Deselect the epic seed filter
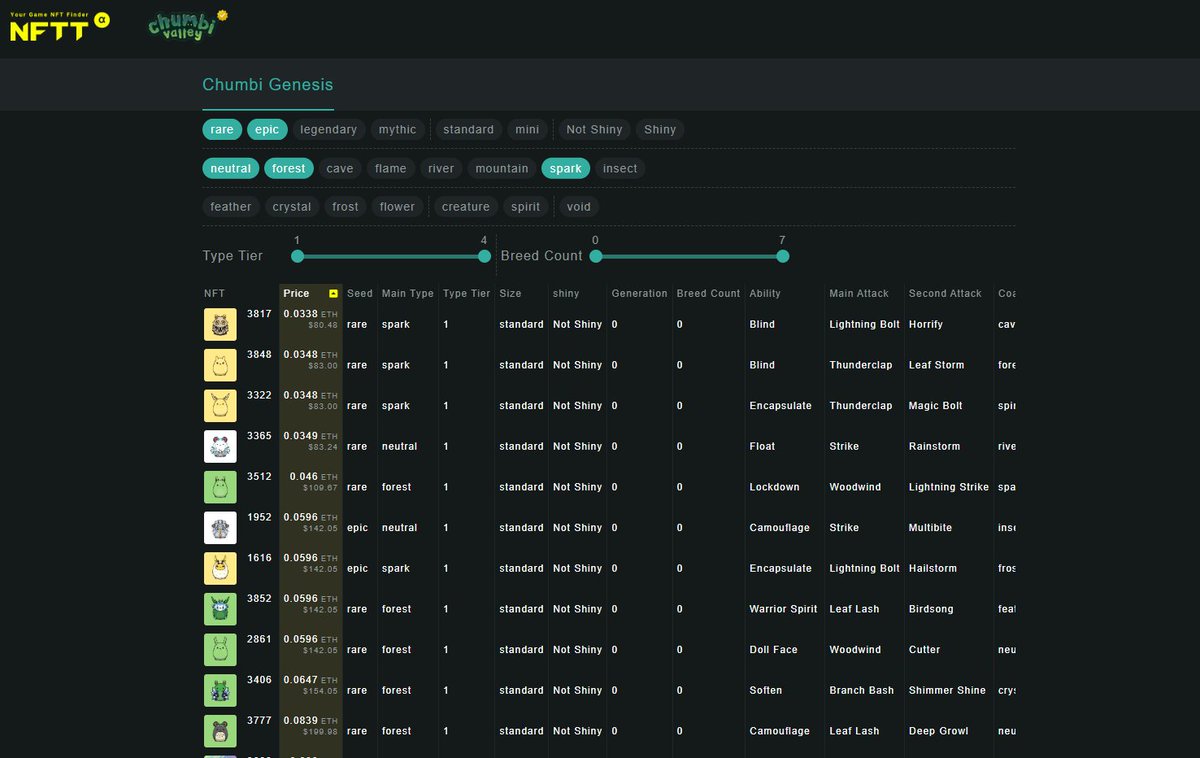Image resolution: width=1200 pixels, height=758 pixels. [x=267, y=129]
